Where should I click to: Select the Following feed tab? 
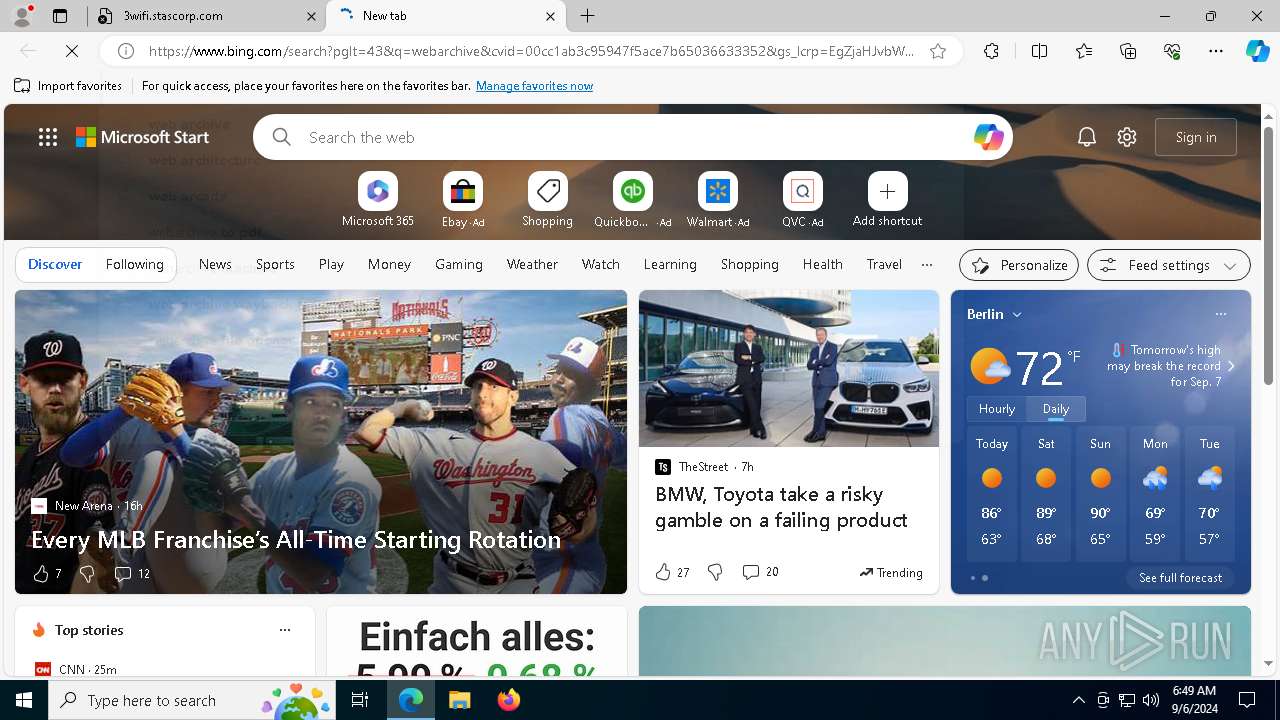coord(134,265)
